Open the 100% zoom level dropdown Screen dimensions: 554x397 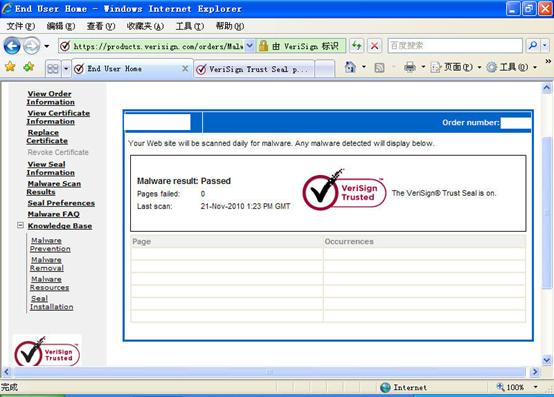point(536,387)
